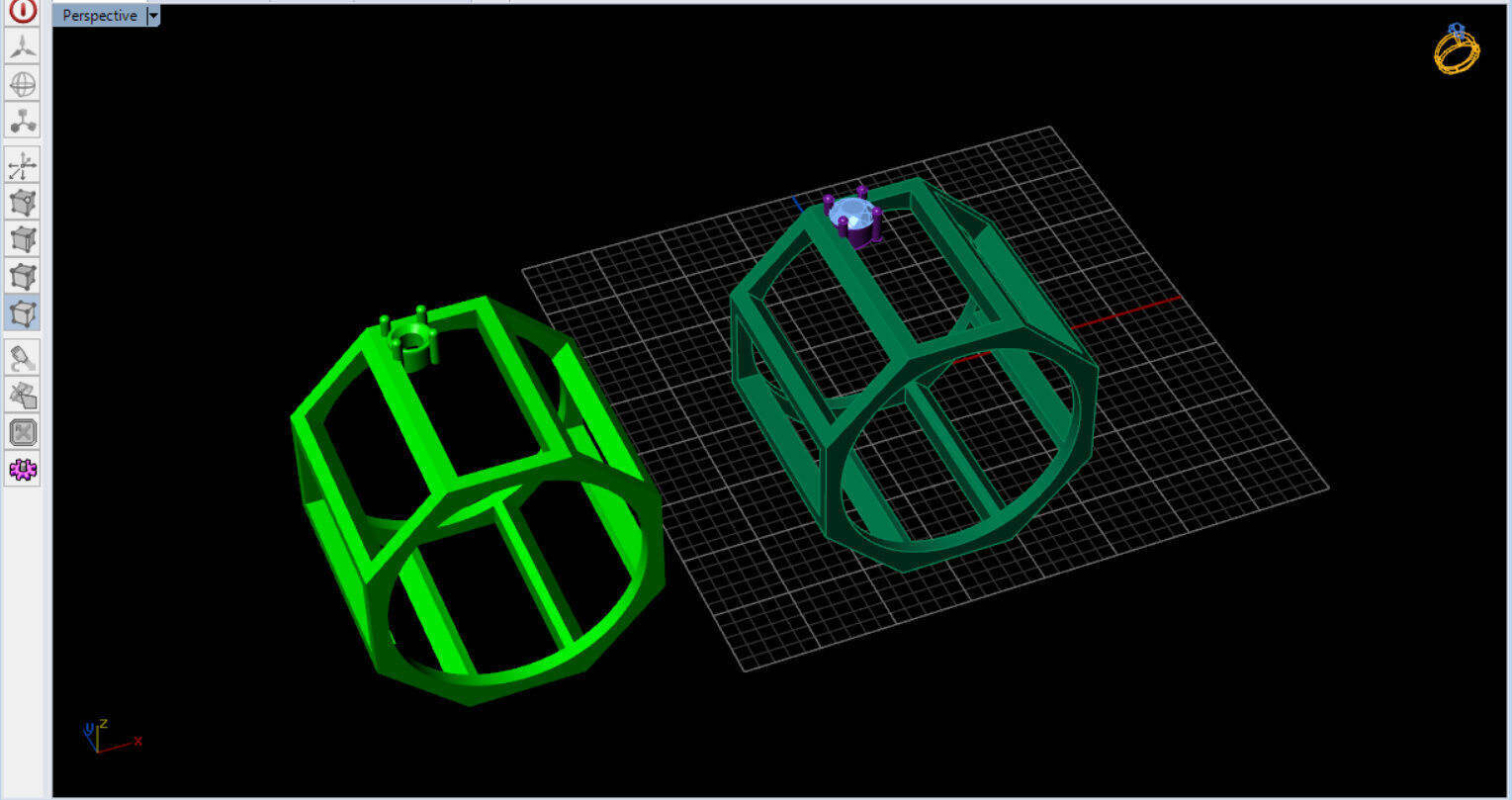Select the three-node molecule icon
The height and width of the screenshot is (800, 1512).
coord(23,121)
